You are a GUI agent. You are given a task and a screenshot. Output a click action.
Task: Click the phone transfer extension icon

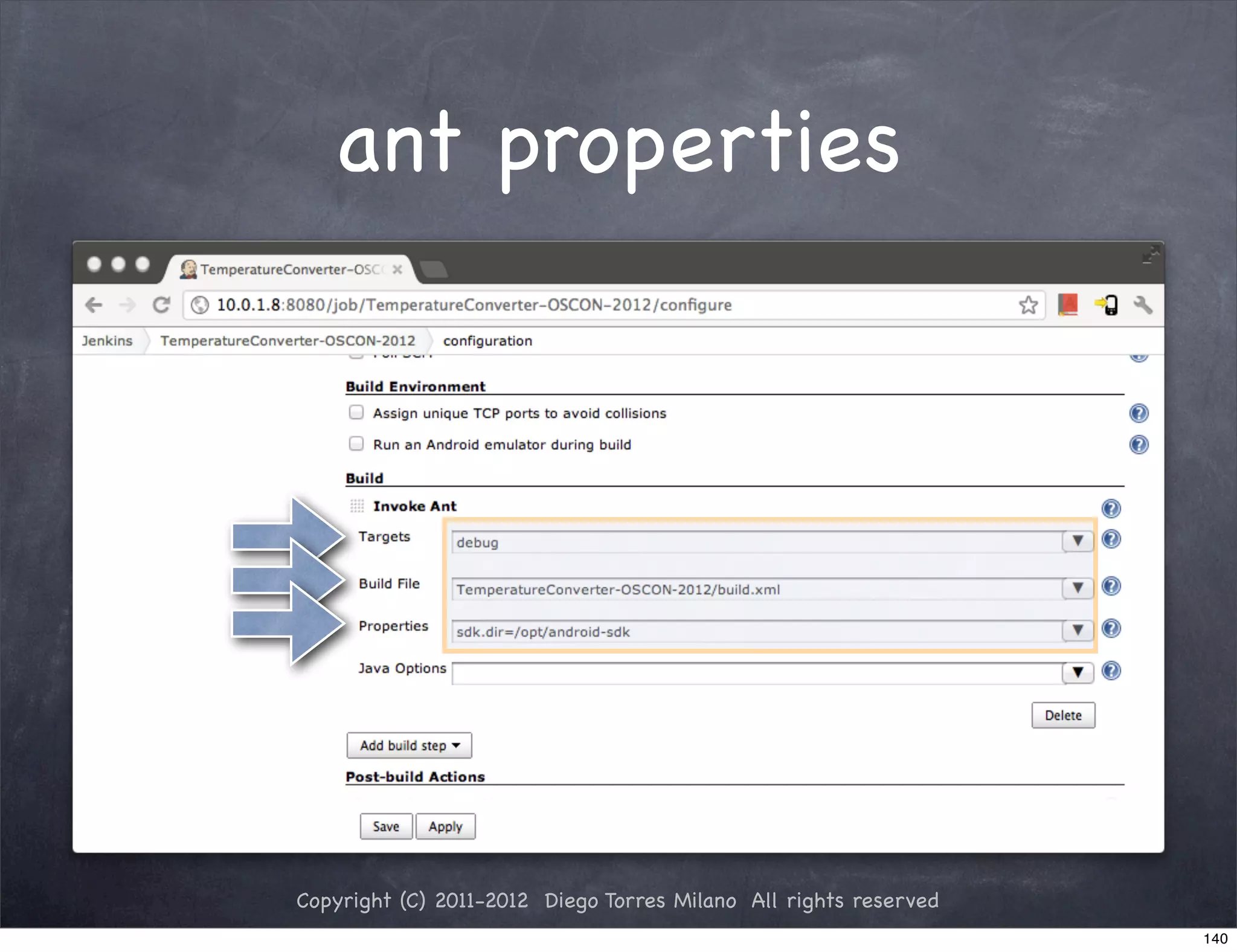tap(1107, 305)
